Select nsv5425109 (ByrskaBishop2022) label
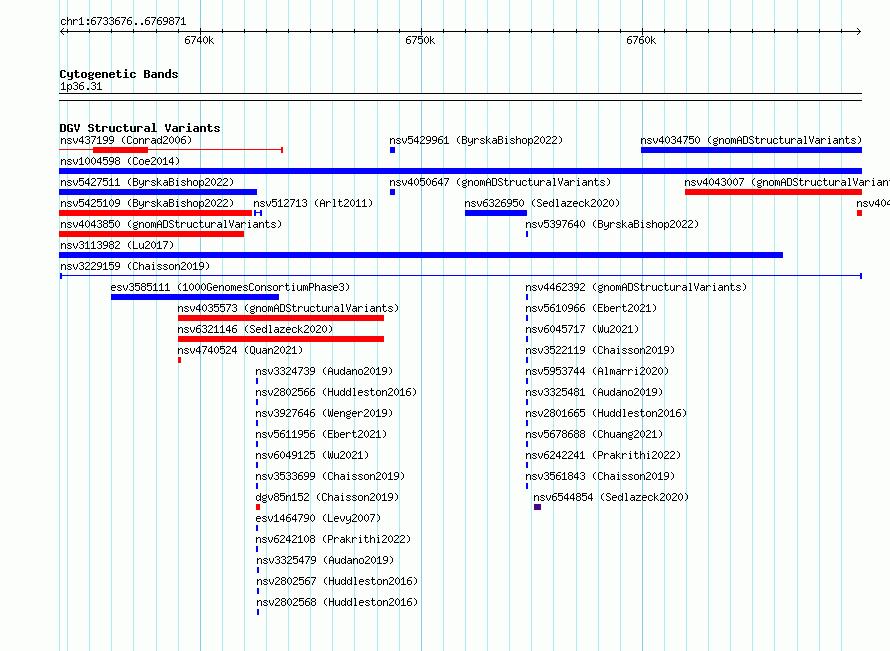 (x=147, y=203)
